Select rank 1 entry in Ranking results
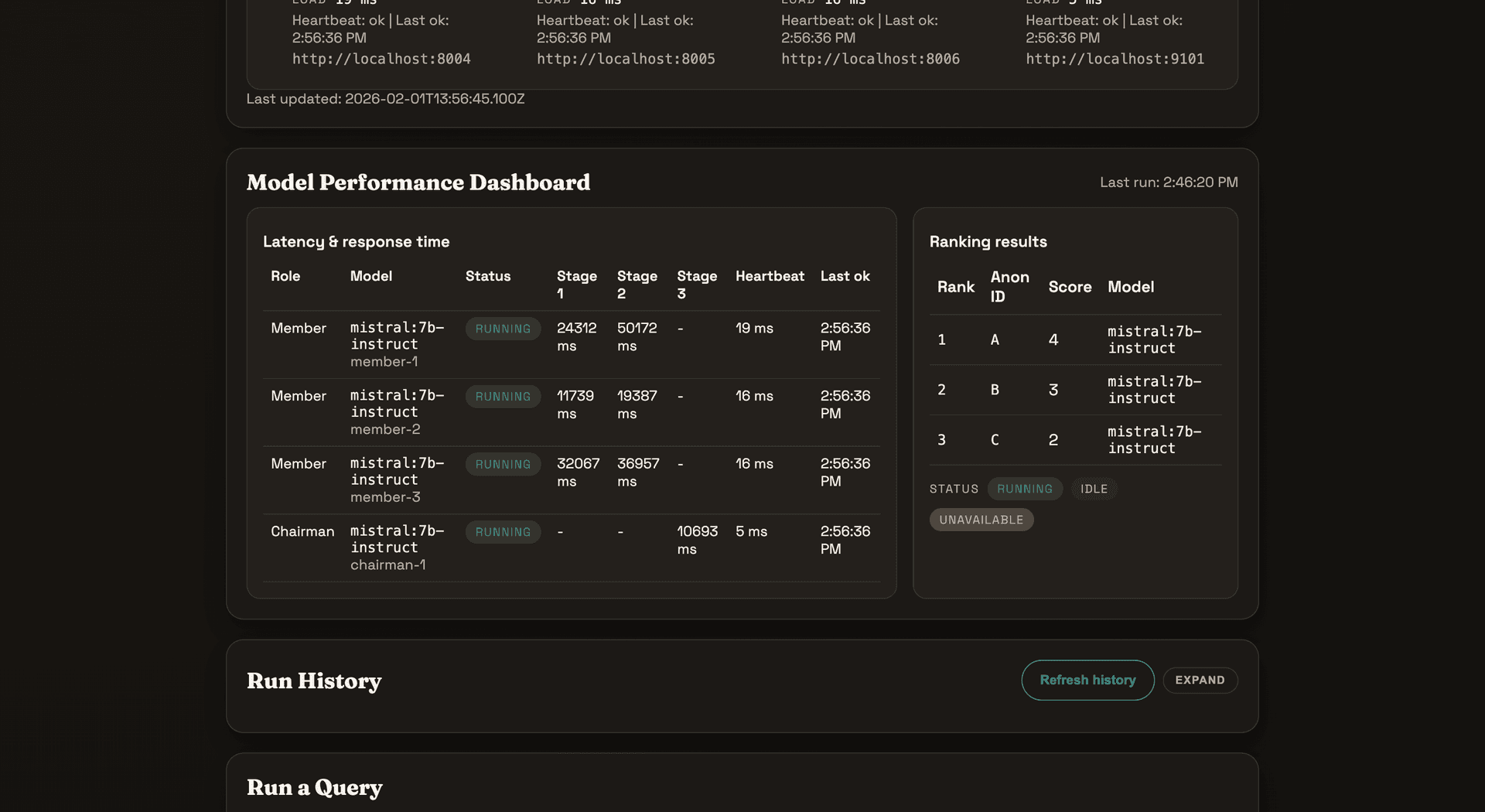This screenshot has width=1485, height=812. pyautogui.click(x=1075, y=339)
